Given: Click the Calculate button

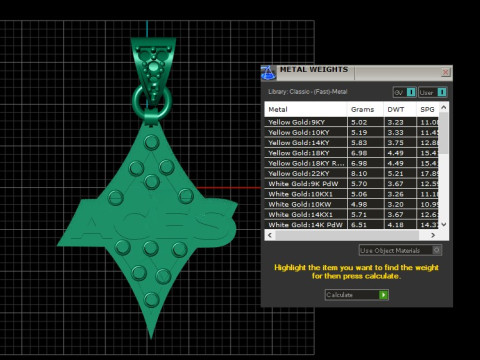Looking at the screenshot, I should click(x=357, y=295).
